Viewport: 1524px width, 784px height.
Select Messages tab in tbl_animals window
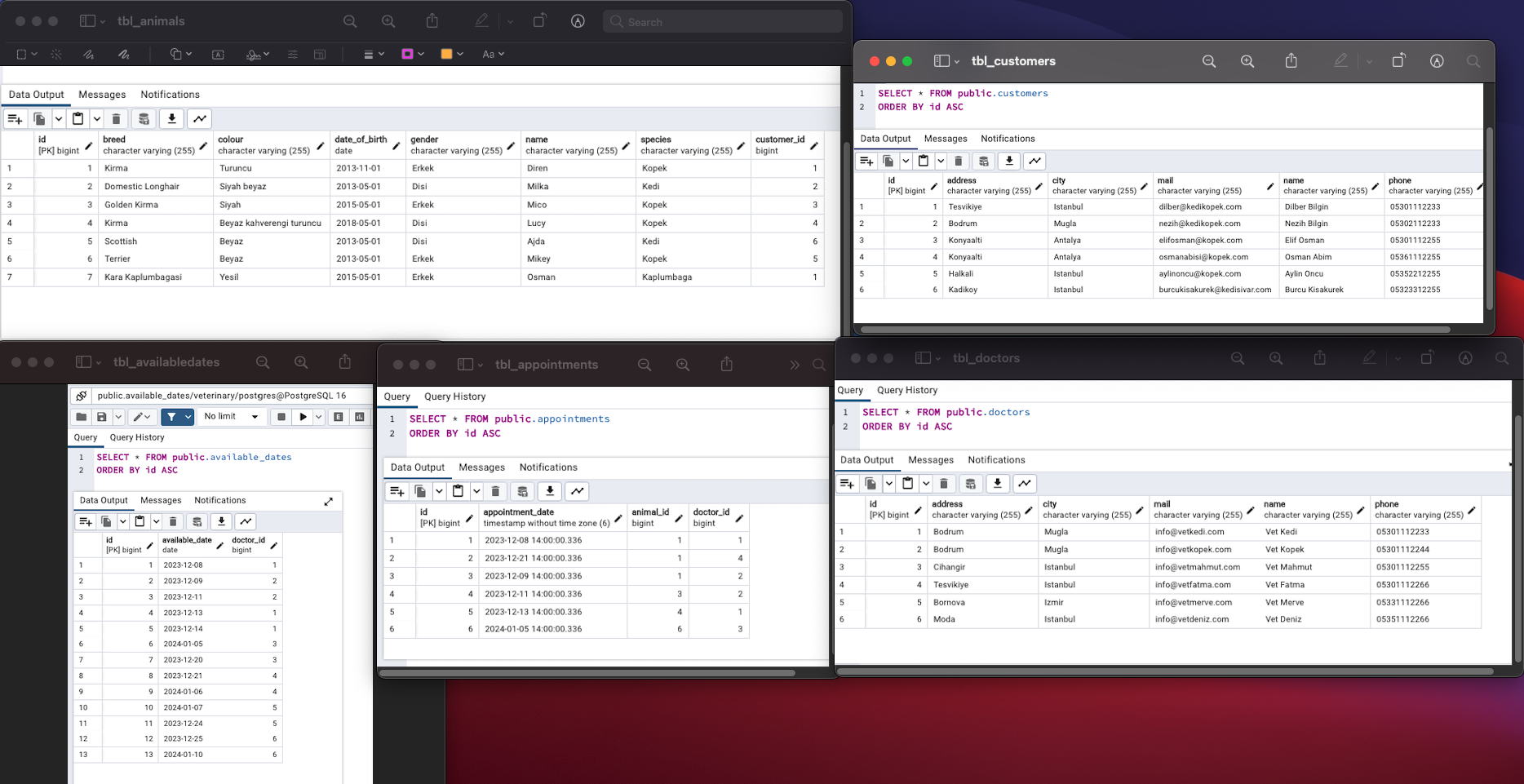coord(102,95)
